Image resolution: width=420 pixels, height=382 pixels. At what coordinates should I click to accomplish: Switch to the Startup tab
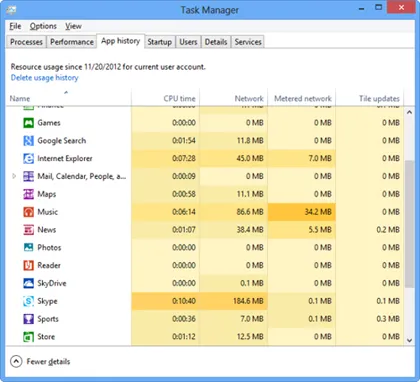160,42
